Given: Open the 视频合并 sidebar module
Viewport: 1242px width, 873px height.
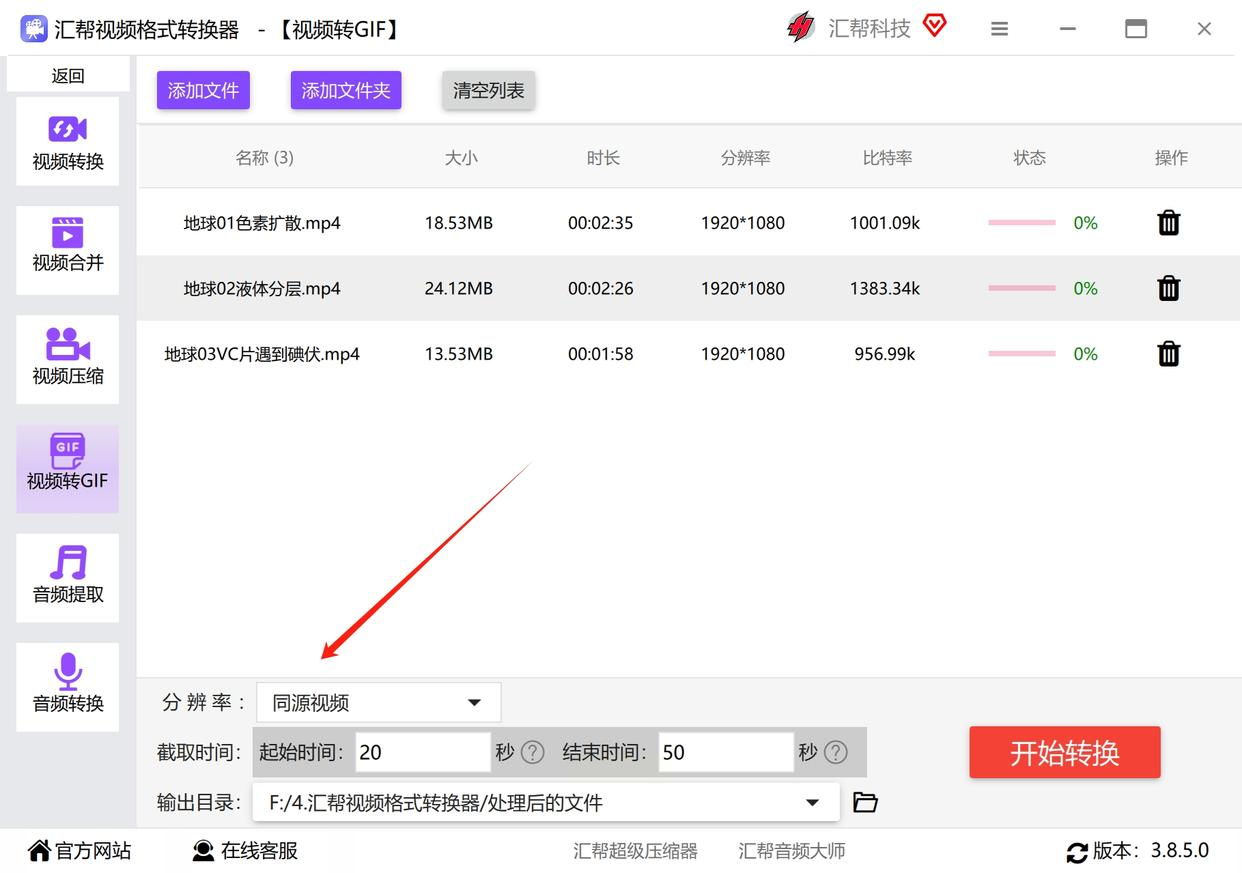Looking at the screenshot, I should coord(68,246).
